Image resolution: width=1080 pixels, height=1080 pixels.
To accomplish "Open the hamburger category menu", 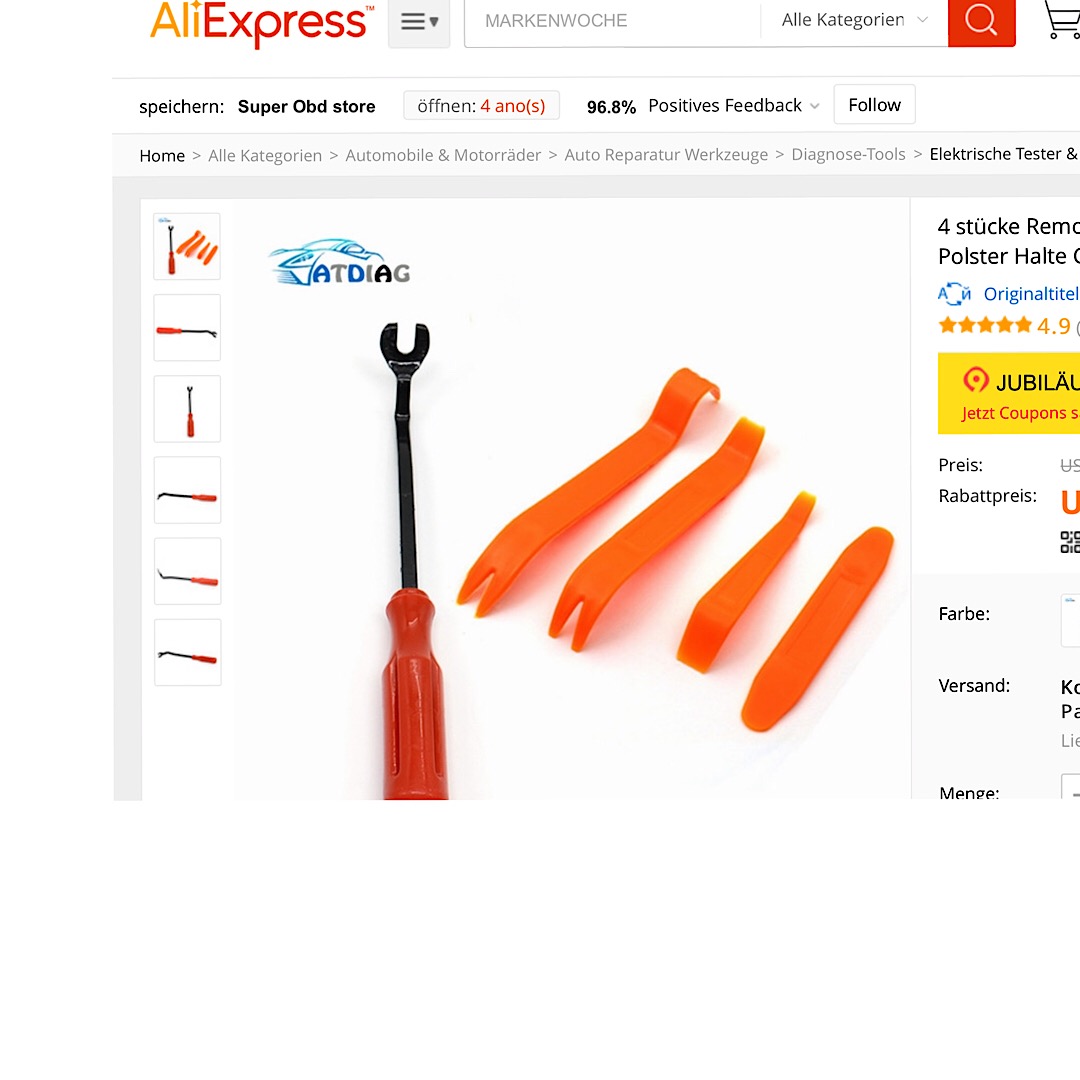I will (419, 22).
